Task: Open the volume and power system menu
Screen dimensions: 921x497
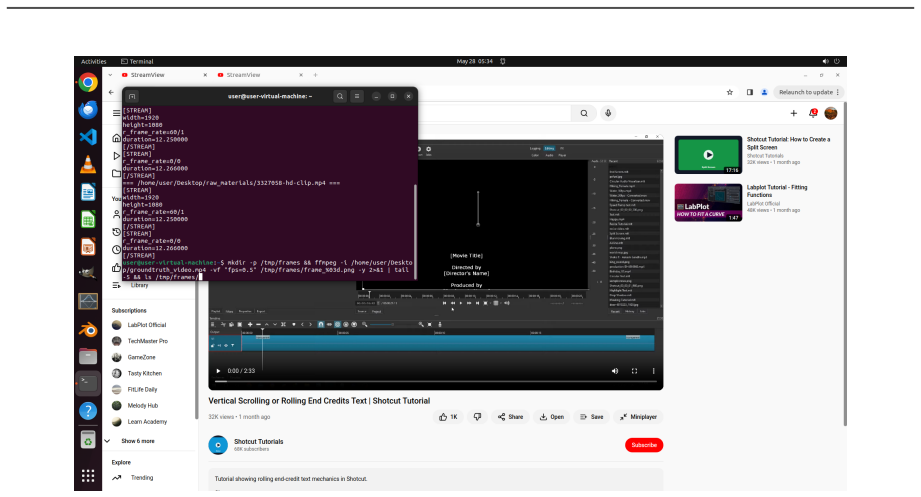Action: tap(831, 61)
